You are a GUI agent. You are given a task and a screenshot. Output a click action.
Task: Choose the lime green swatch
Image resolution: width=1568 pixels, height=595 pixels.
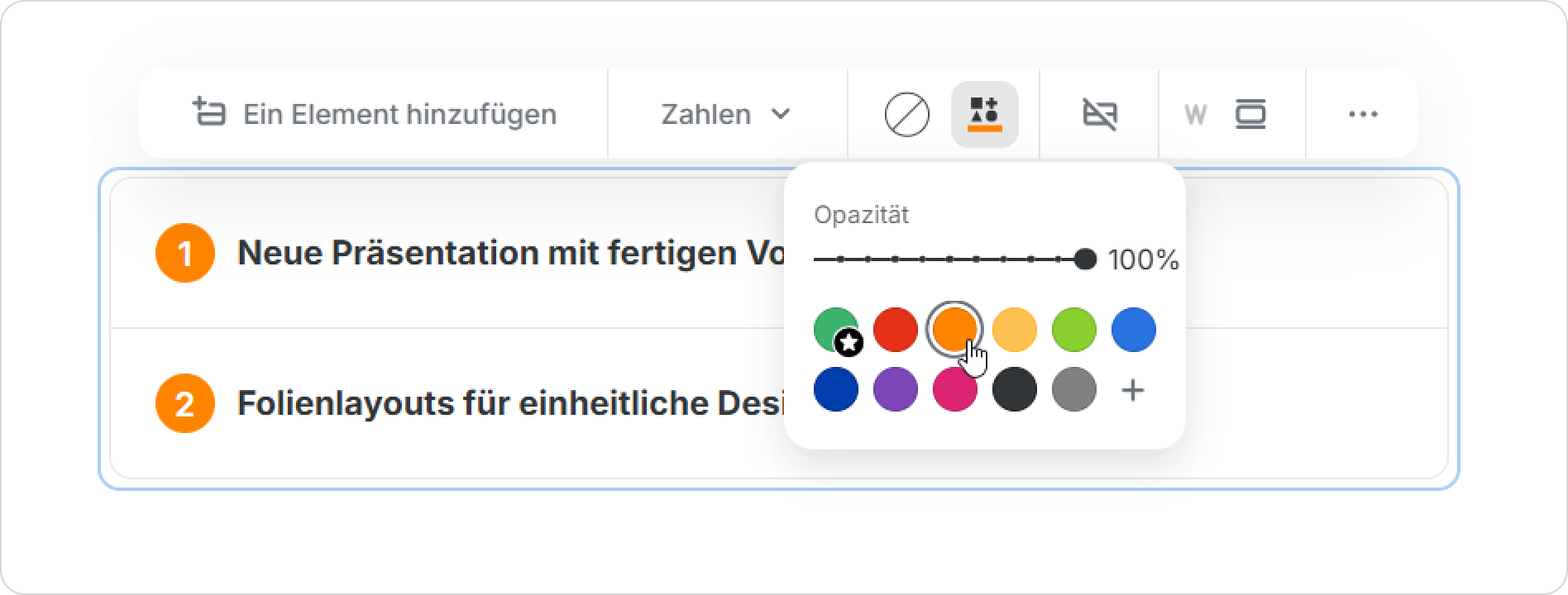[1073, 330]
